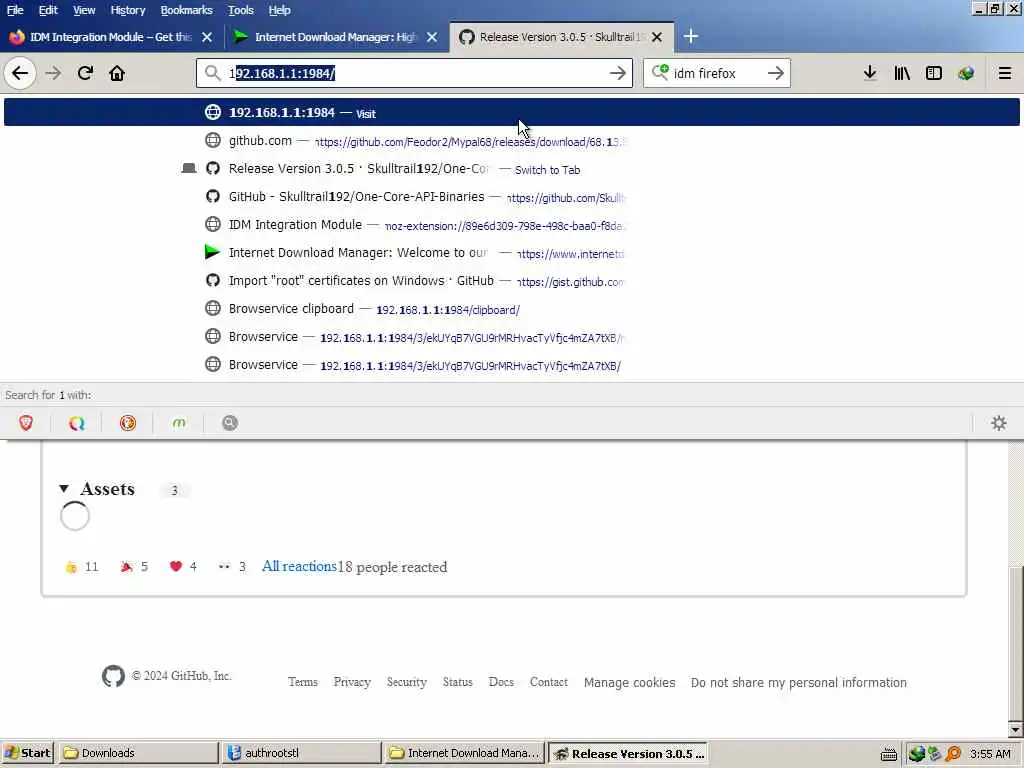Open the History menu
The image size is (1024, 768).
(x=127, y=10)
